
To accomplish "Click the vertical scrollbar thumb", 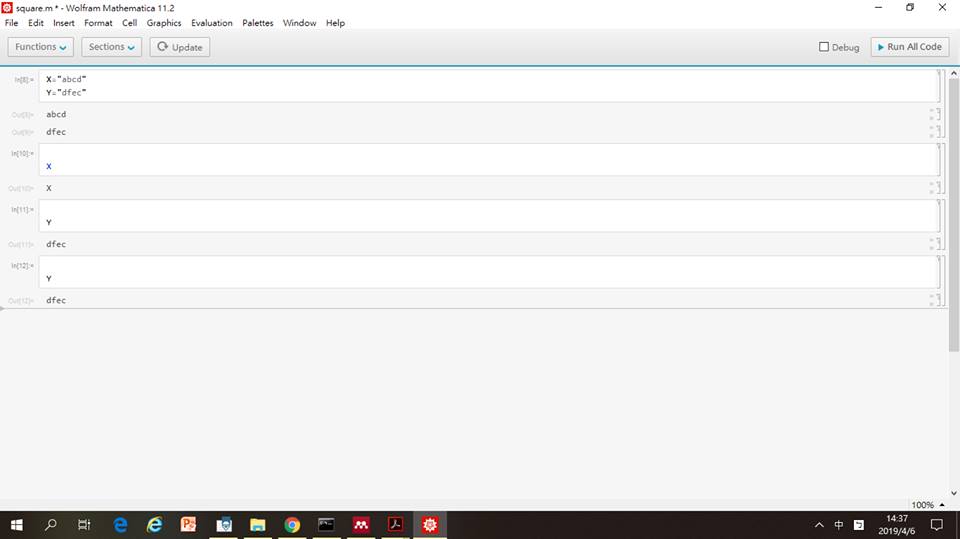I will coord(953,215).
